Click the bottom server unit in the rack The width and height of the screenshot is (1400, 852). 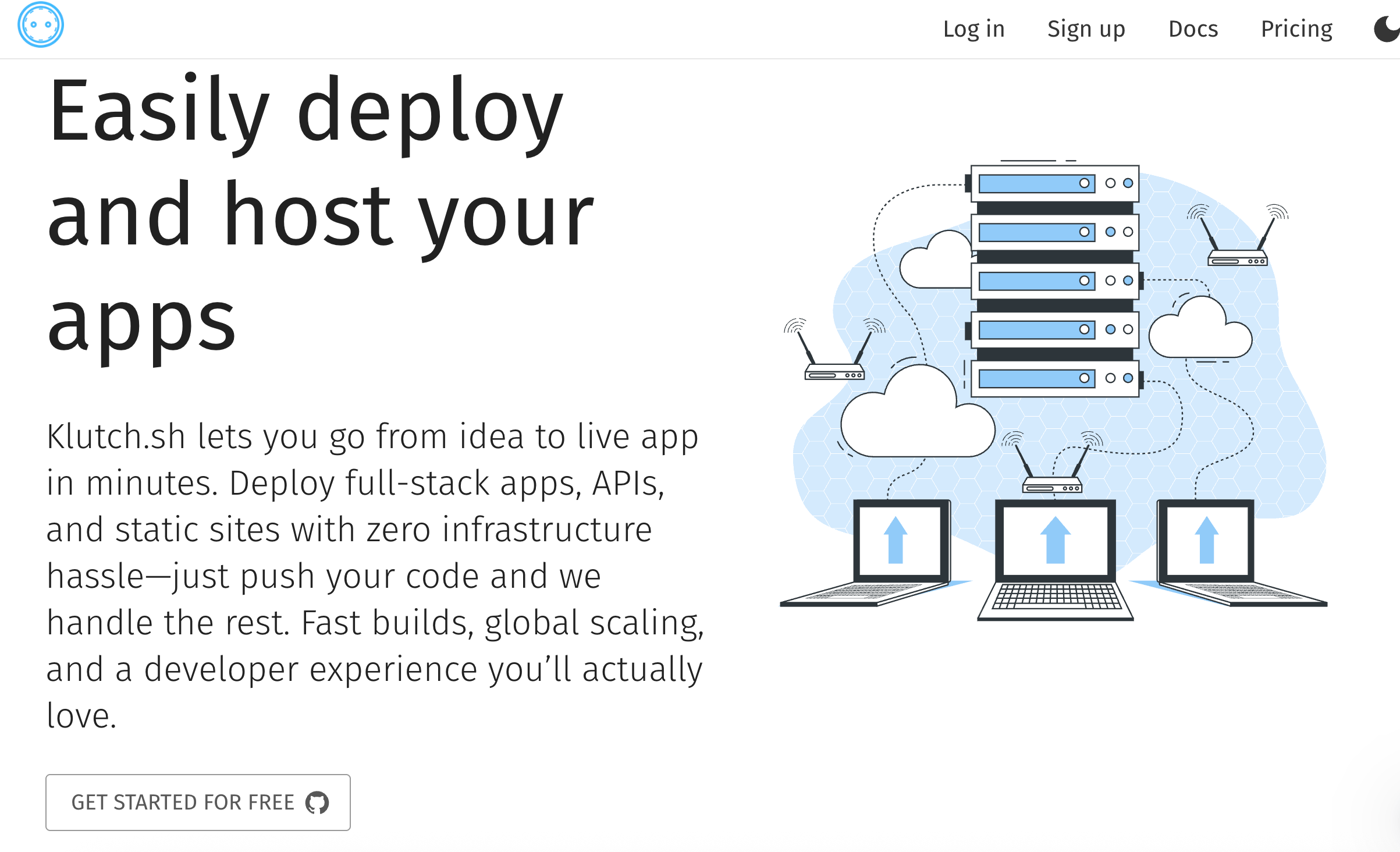click(1054, 379)
